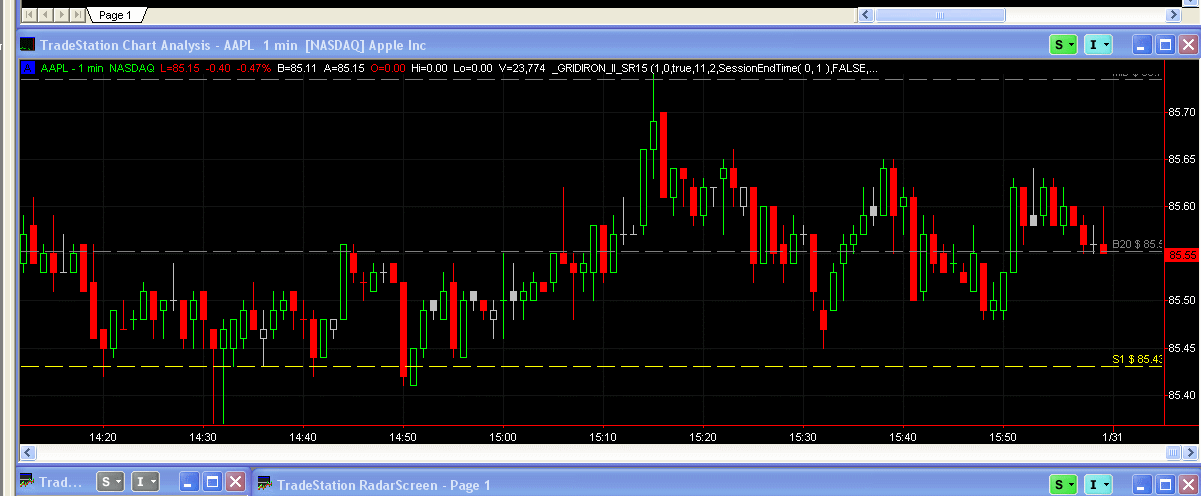The image size is (1201, 496).
Task: Click the 'AAPL - 1 min NASDAQ' status text
Action: (x=97, y=68)
